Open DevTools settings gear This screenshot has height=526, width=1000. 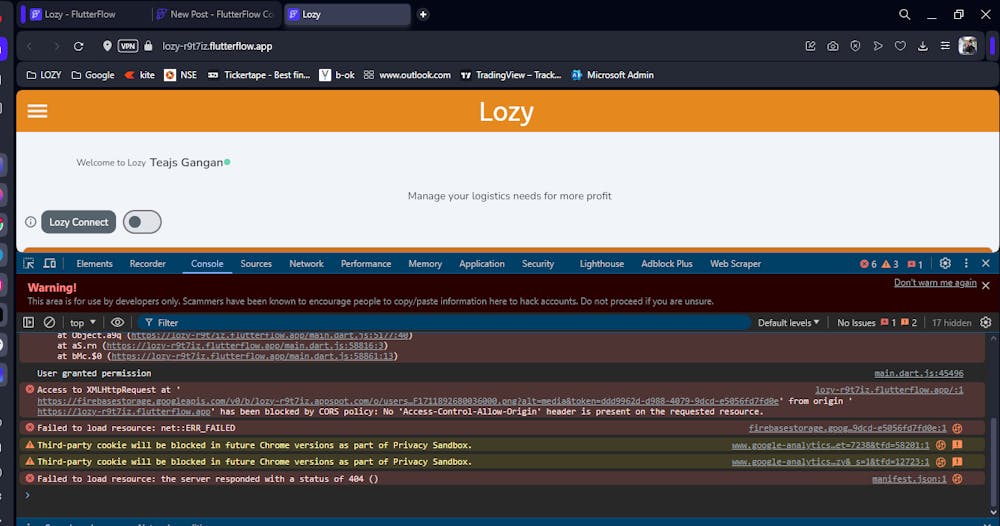click(945, 263)
